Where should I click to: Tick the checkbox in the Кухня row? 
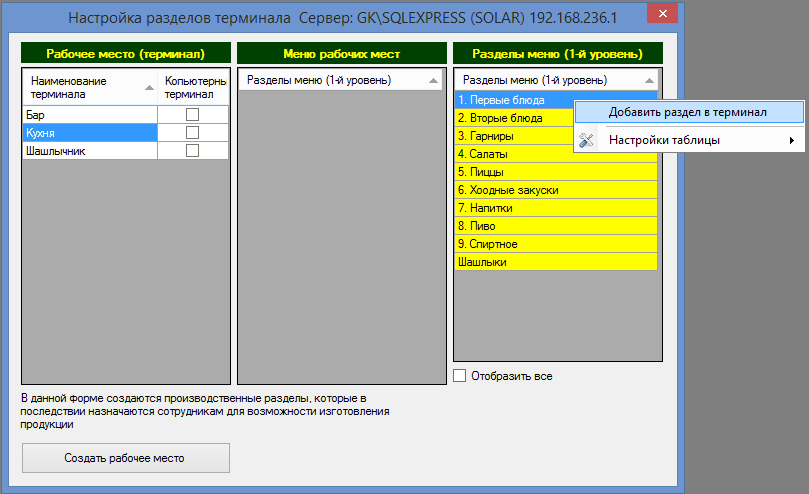pyautogui.click(x=192, y=133)
